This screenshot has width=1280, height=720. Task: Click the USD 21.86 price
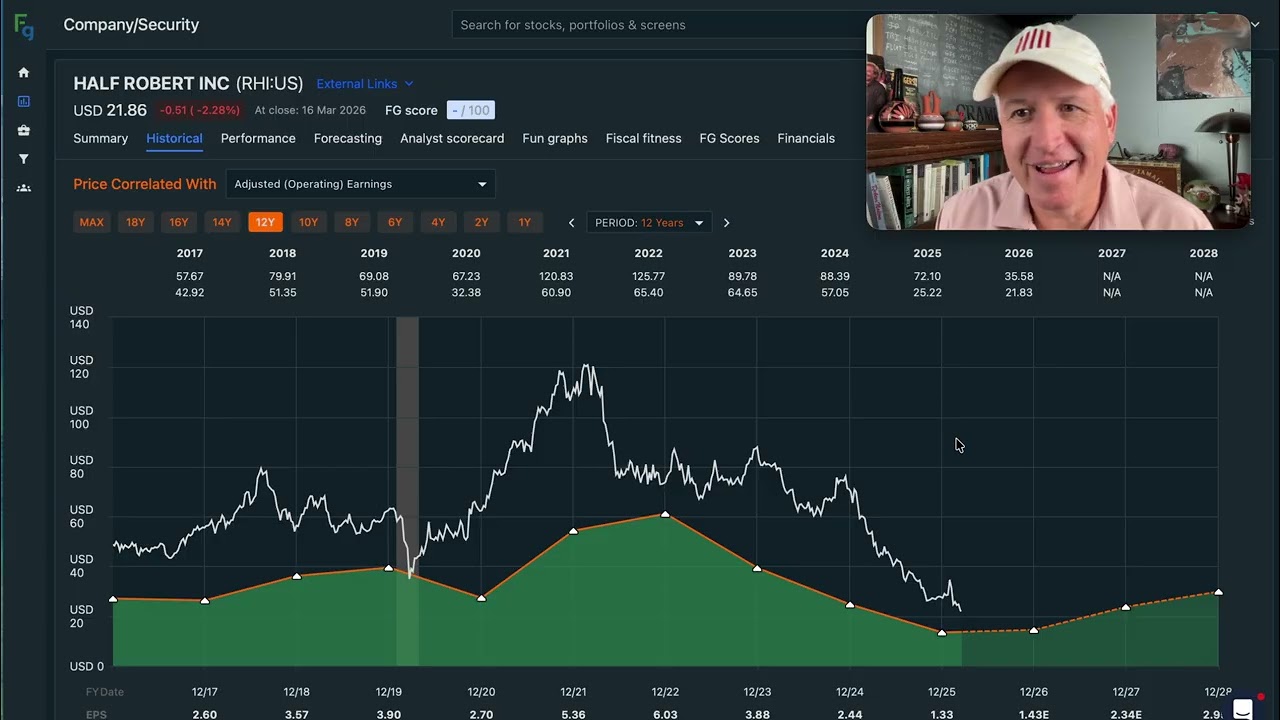110,110
